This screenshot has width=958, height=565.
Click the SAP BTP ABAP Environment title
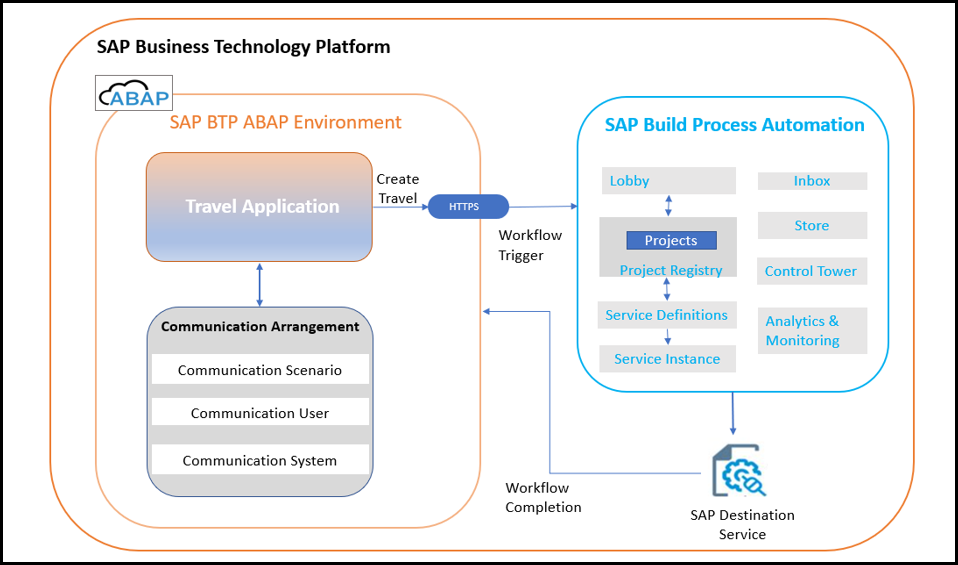point(285,122)
